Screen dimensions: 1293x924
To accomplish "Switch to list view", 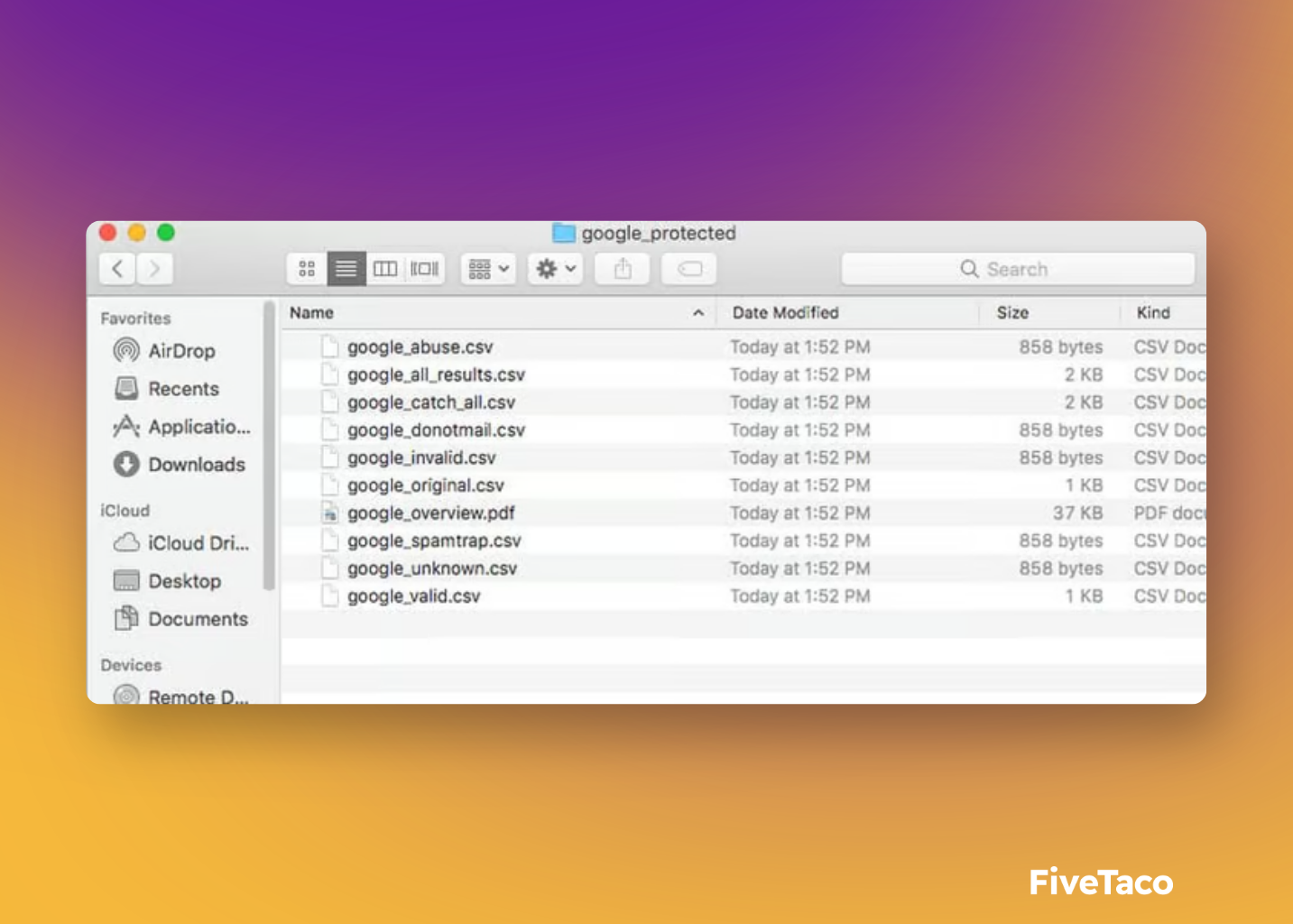I will tap(346, 268).
